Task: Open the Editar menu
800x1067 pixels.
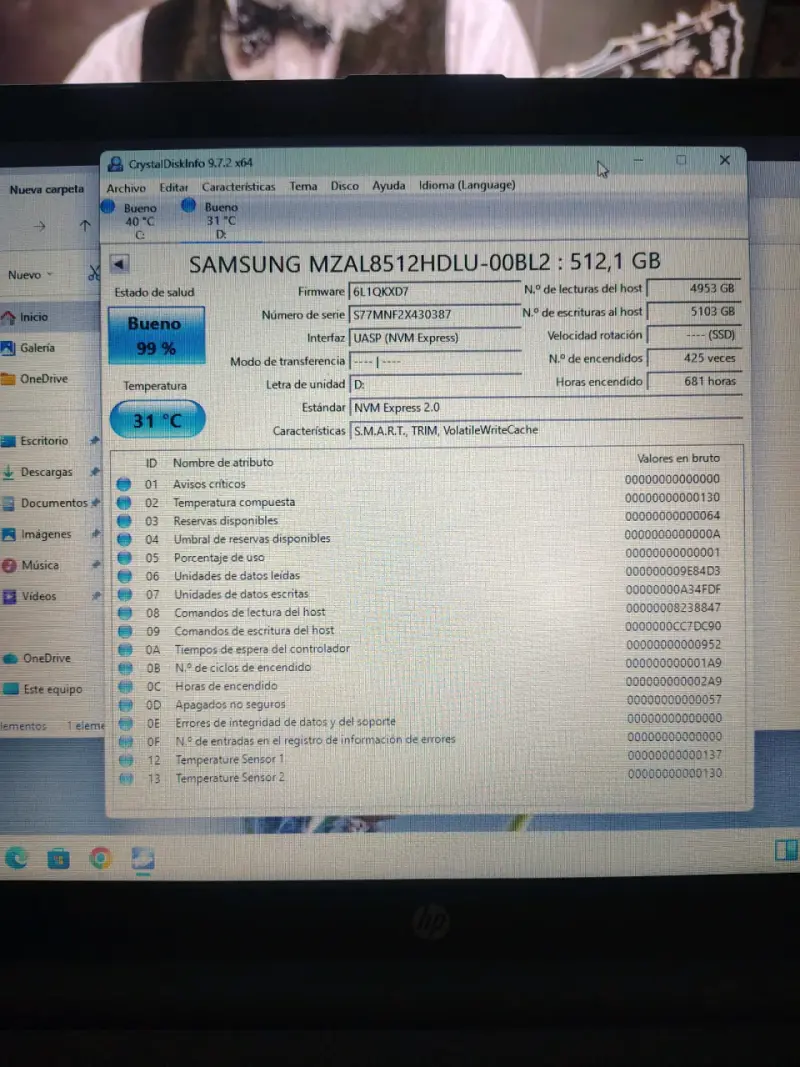Action: click(173, 187)
